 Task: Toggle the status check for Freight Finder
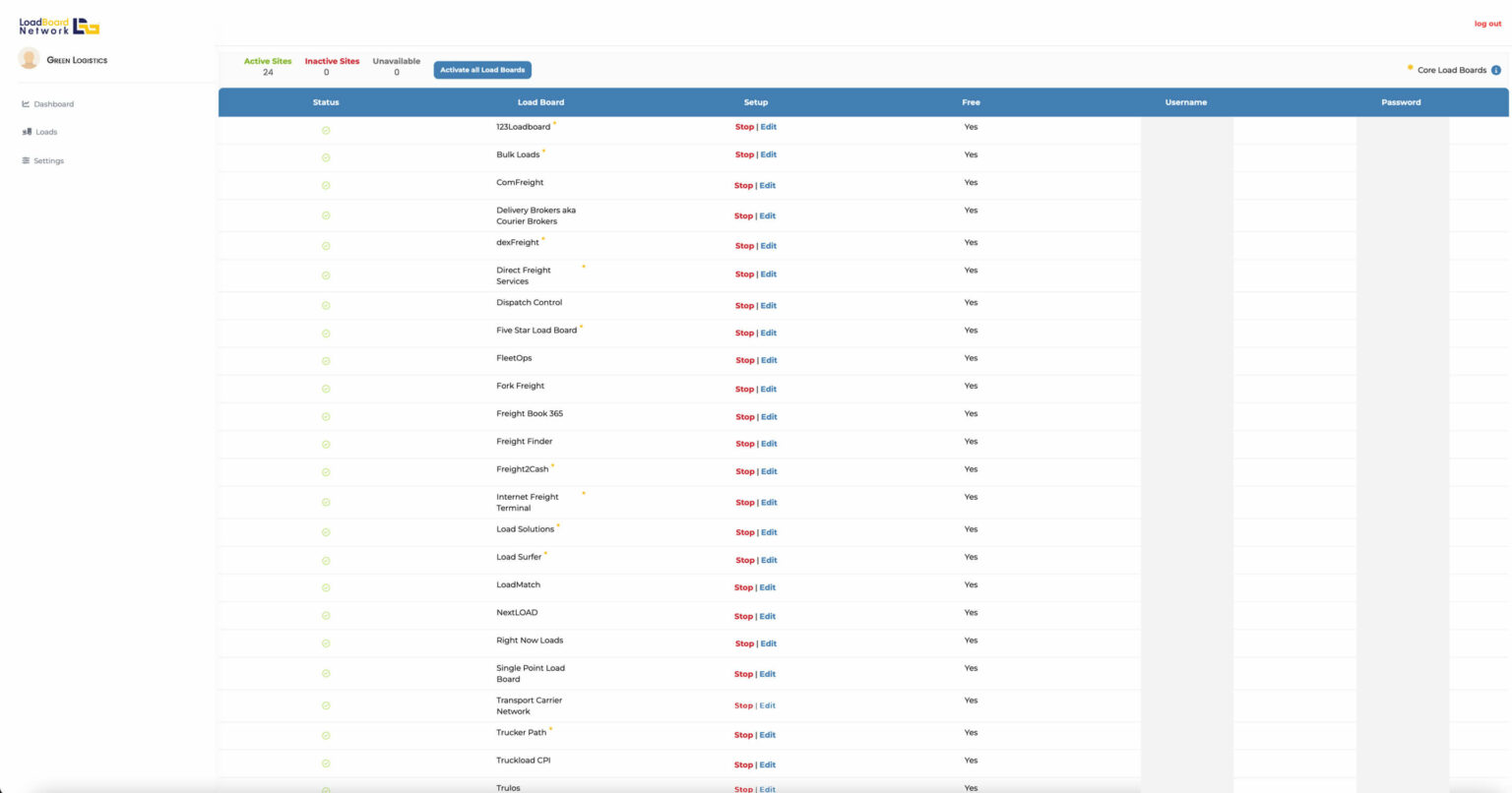[x=326, y=443]
